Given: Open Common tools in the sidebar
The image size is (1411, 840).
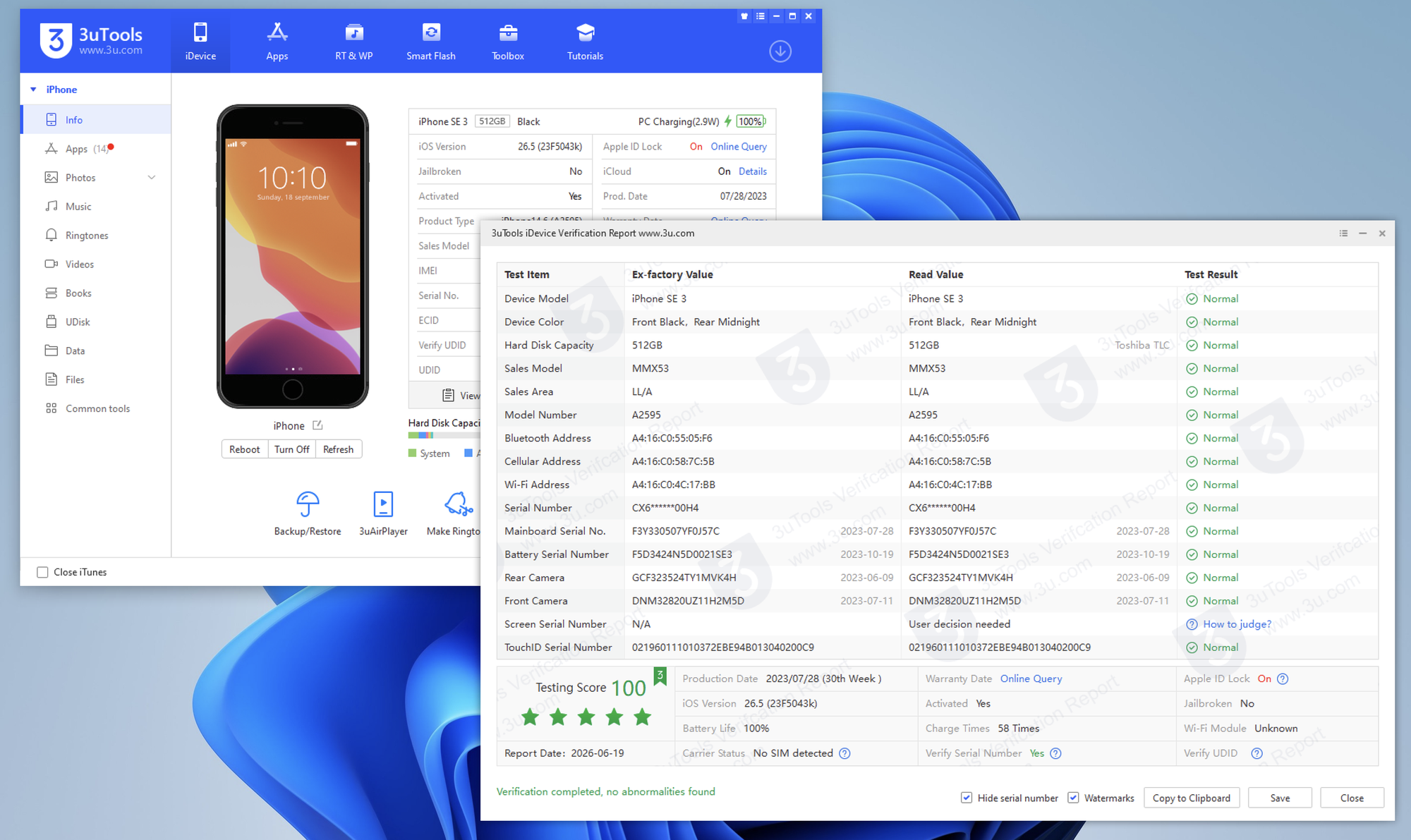Looking at the screenshot, I should coord(96,409).
